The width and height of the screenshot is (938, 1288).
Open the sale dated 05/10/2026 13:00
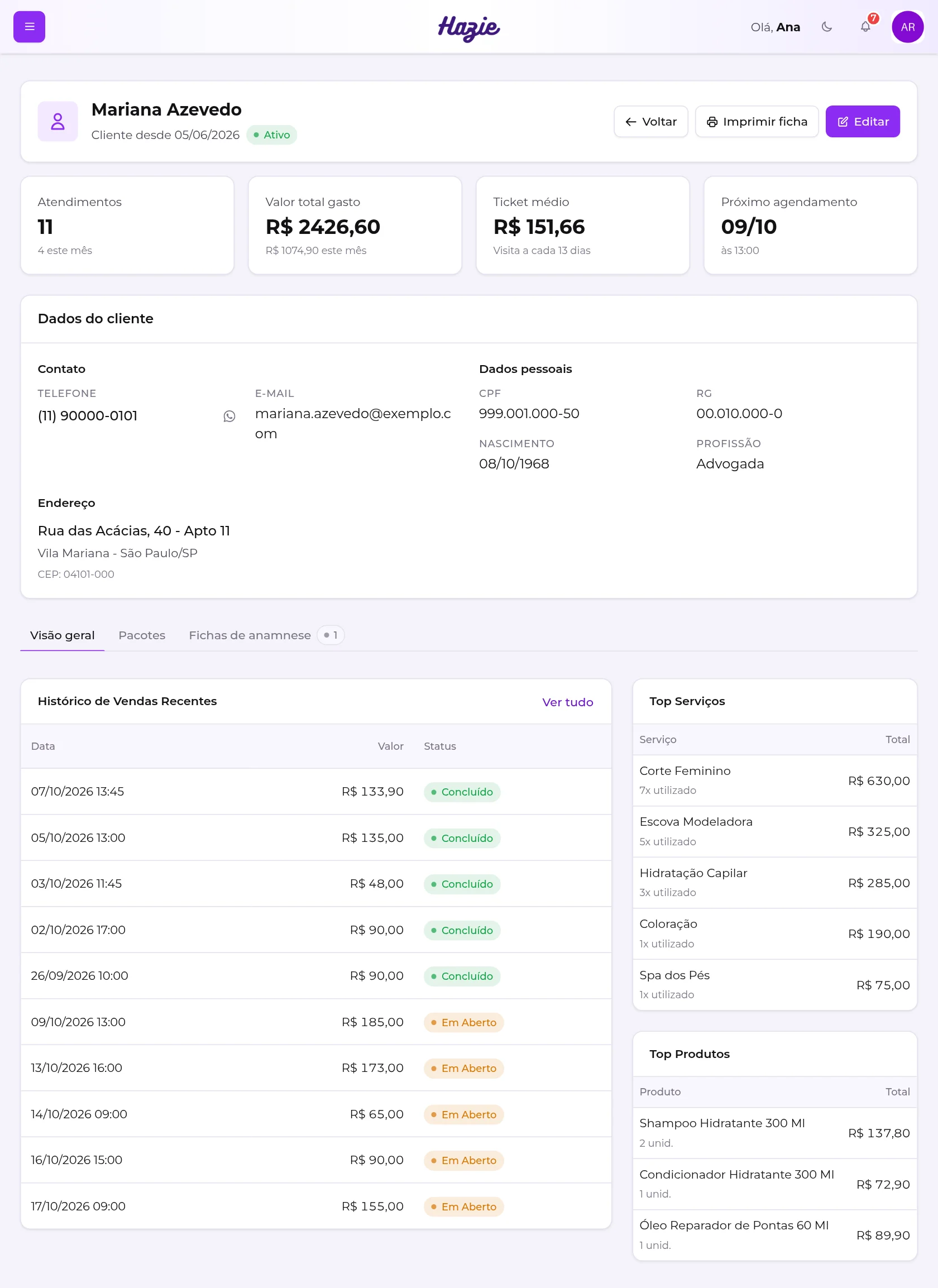pos(316,837)
